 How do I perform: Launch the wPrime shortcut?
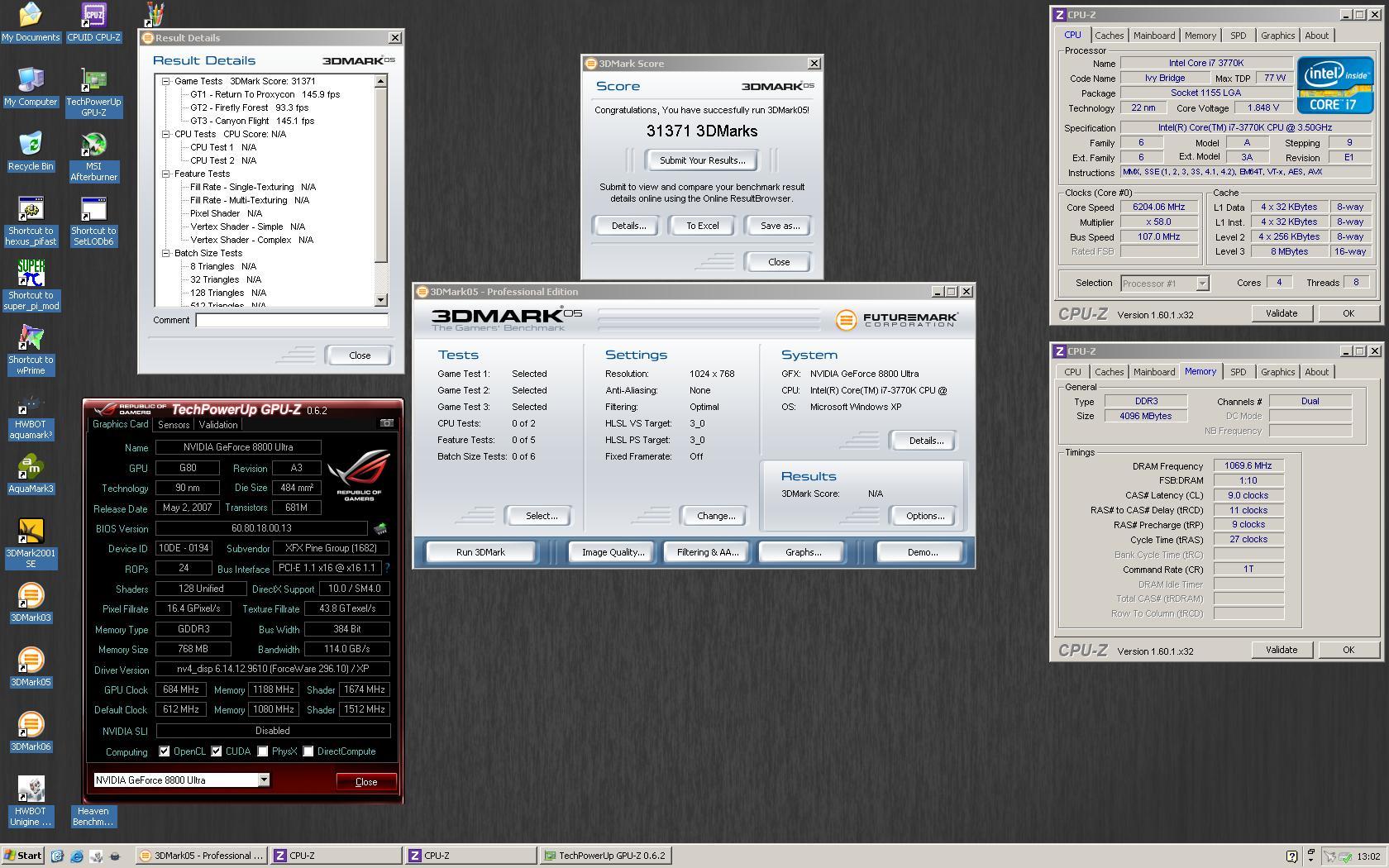tap(31, 350)
